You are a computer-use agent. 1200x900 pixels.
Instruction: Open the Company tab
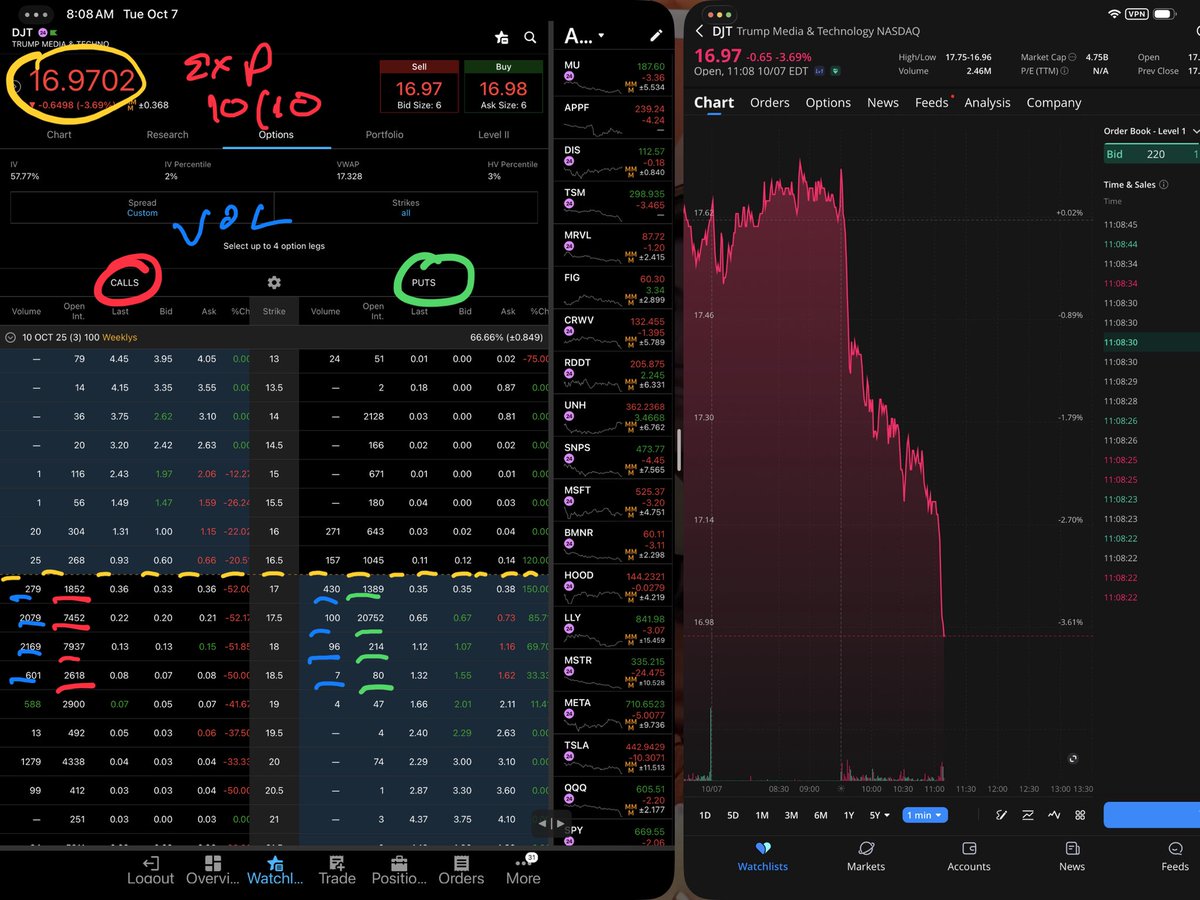pyautogui.click(x=1054, y=102)
